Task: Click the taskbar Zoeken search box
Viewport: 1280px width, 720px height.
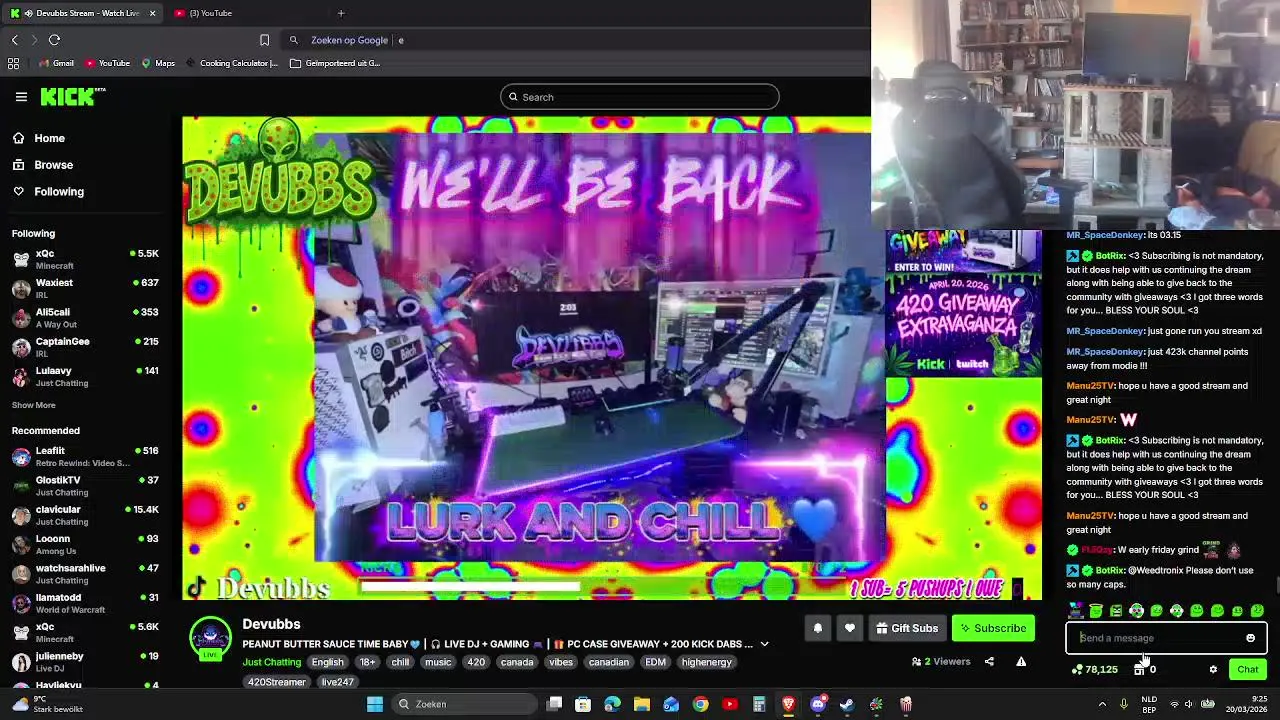Action: [x=462, y=704]
